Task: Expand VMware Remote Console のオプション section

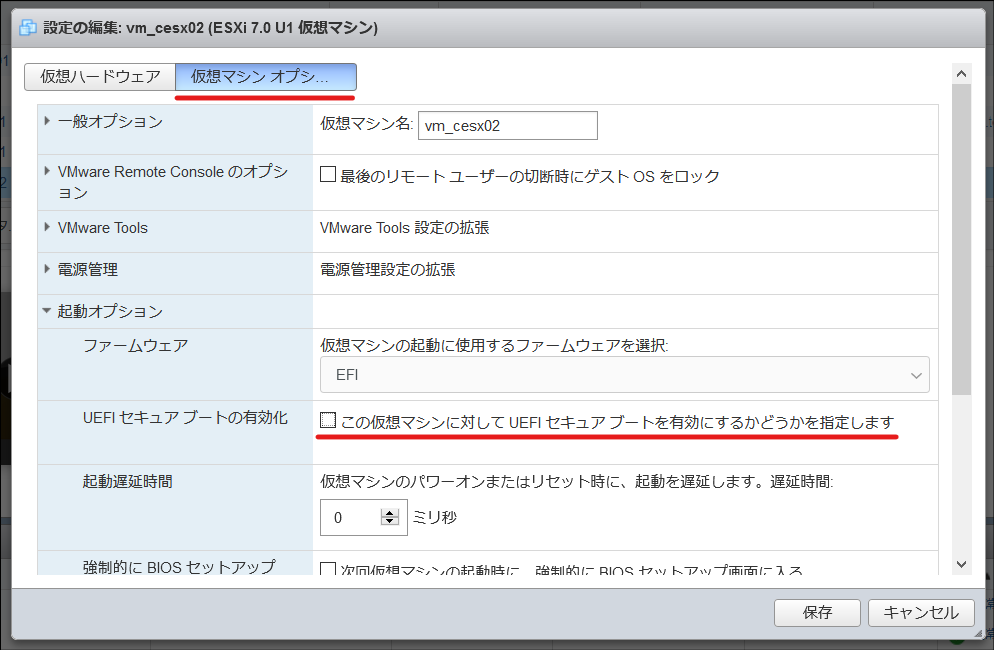Action: tap(46, 171)
